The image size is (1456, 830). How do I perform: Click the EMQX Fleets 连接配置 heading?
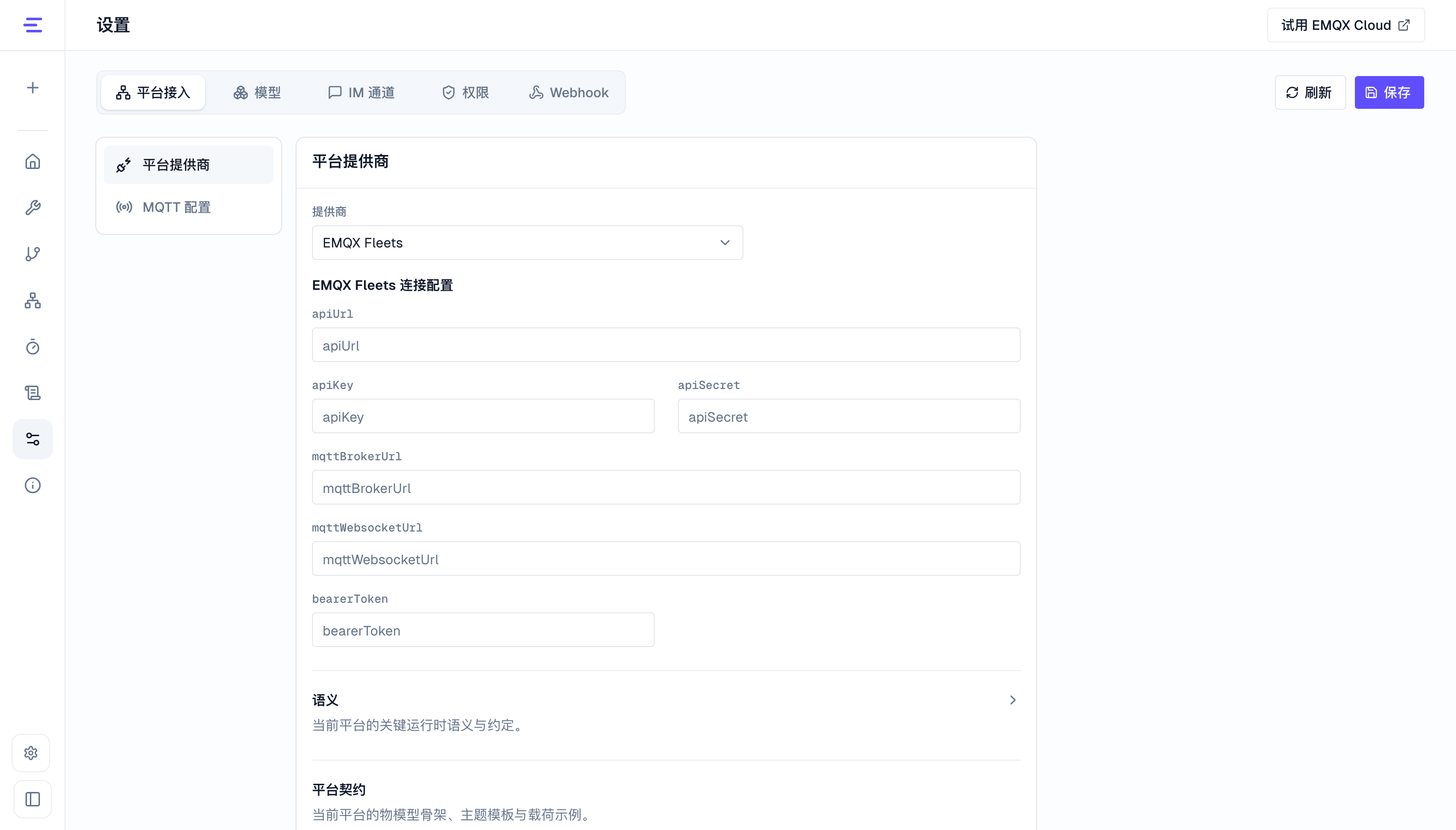coord(382,285)
